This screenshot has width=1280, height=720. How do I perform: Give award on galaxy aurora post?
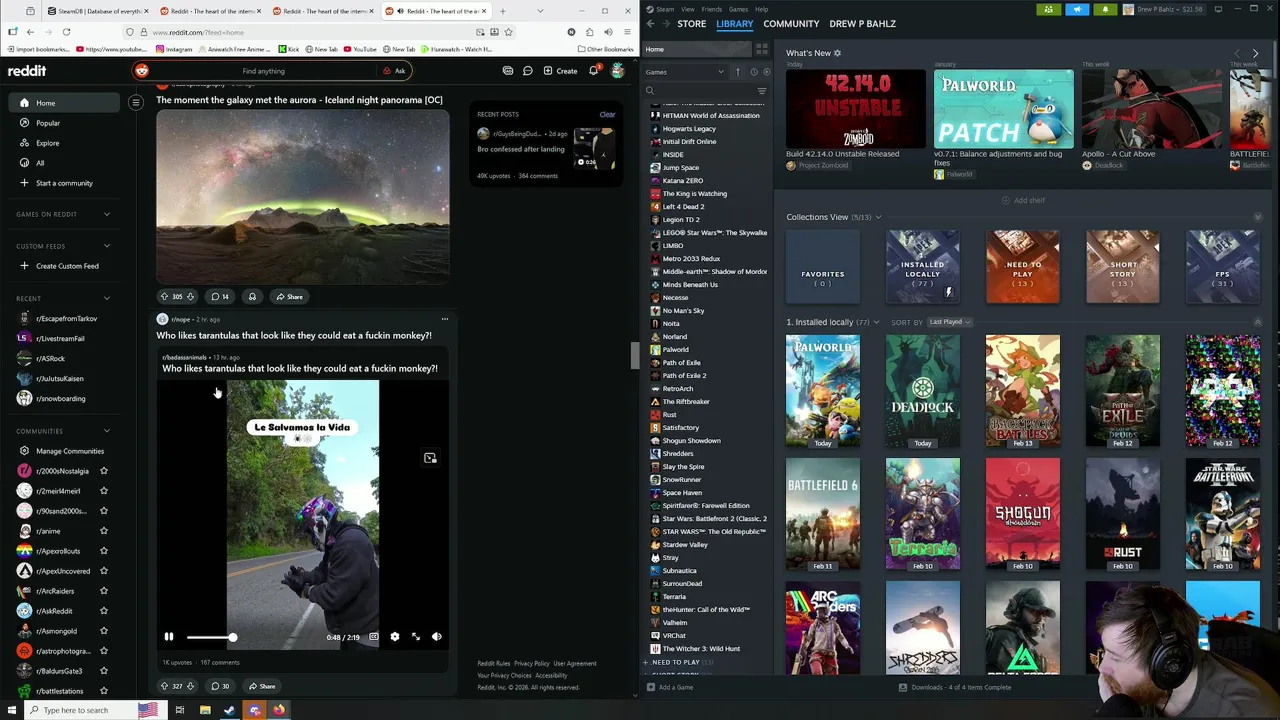pos(252,297)
